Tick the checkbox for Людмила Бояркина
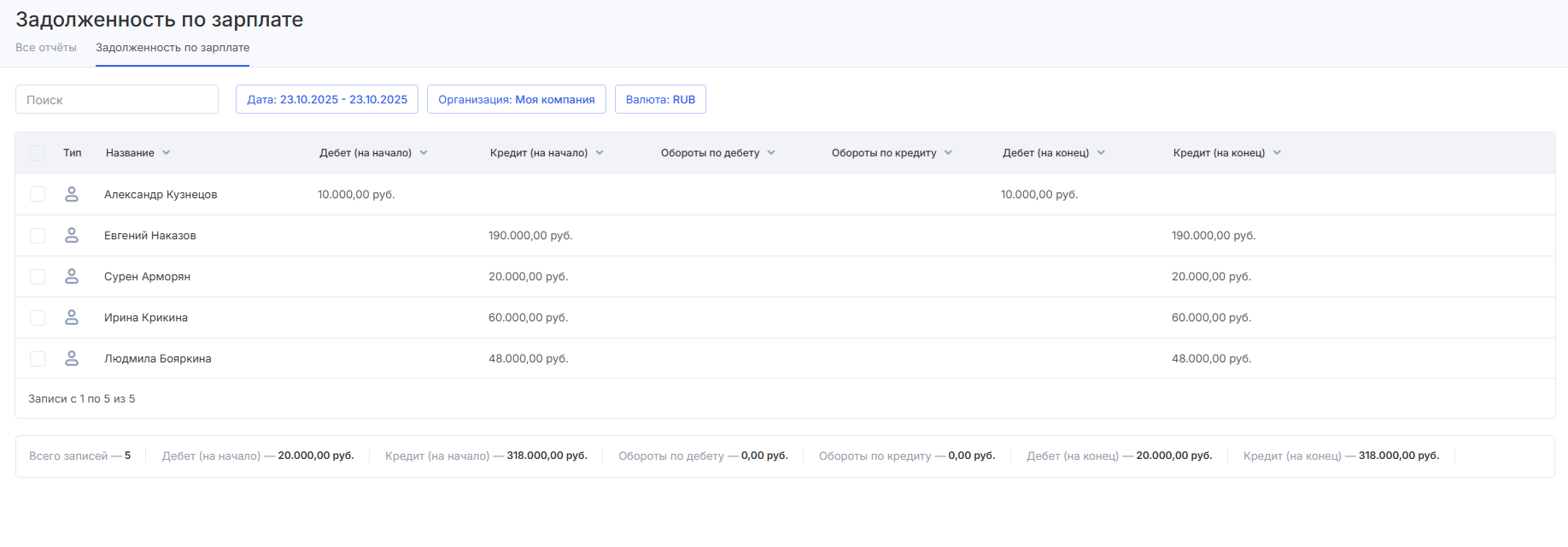Screen dimensions: 1568x547 pyautogui.click(x=38, y=358)
